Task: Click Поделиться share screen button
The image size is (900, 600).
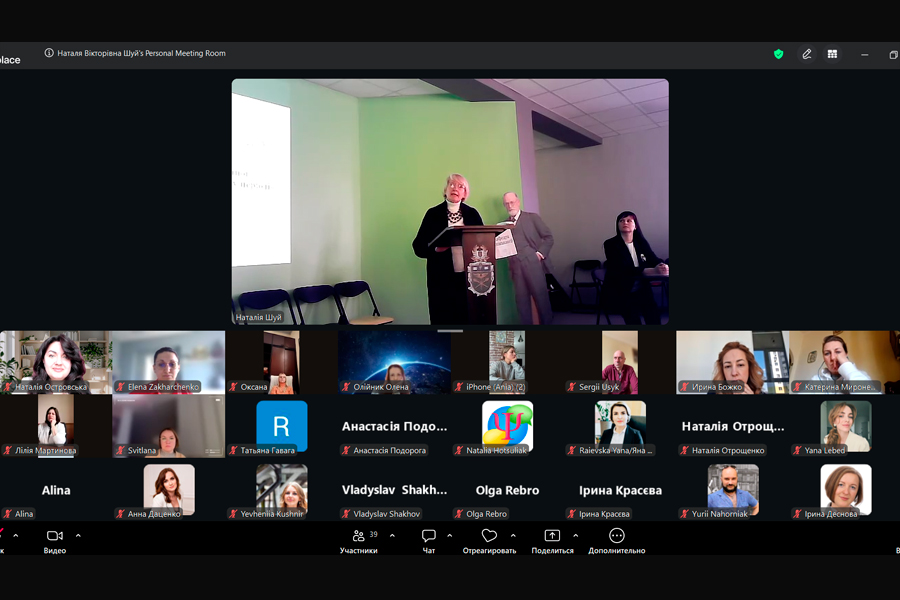Action: [552, 541]
